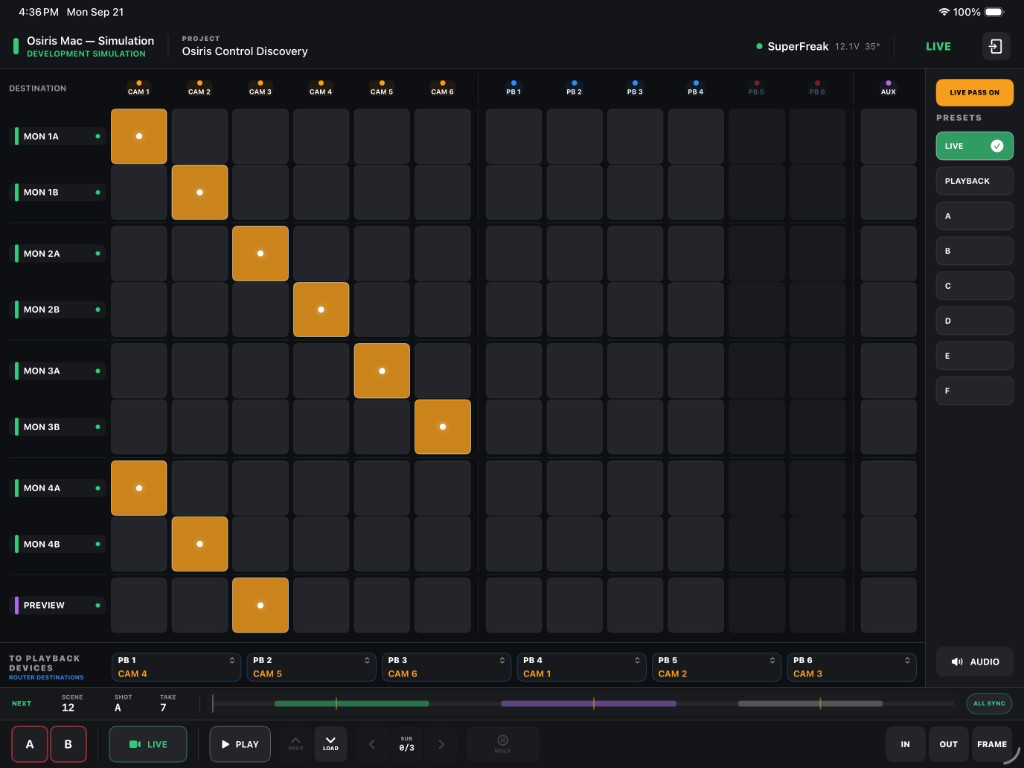Image resolution: width=1024 pixels, height=768 pixels.
Task: Select the PB 3 source header
Action: (635, 88)
